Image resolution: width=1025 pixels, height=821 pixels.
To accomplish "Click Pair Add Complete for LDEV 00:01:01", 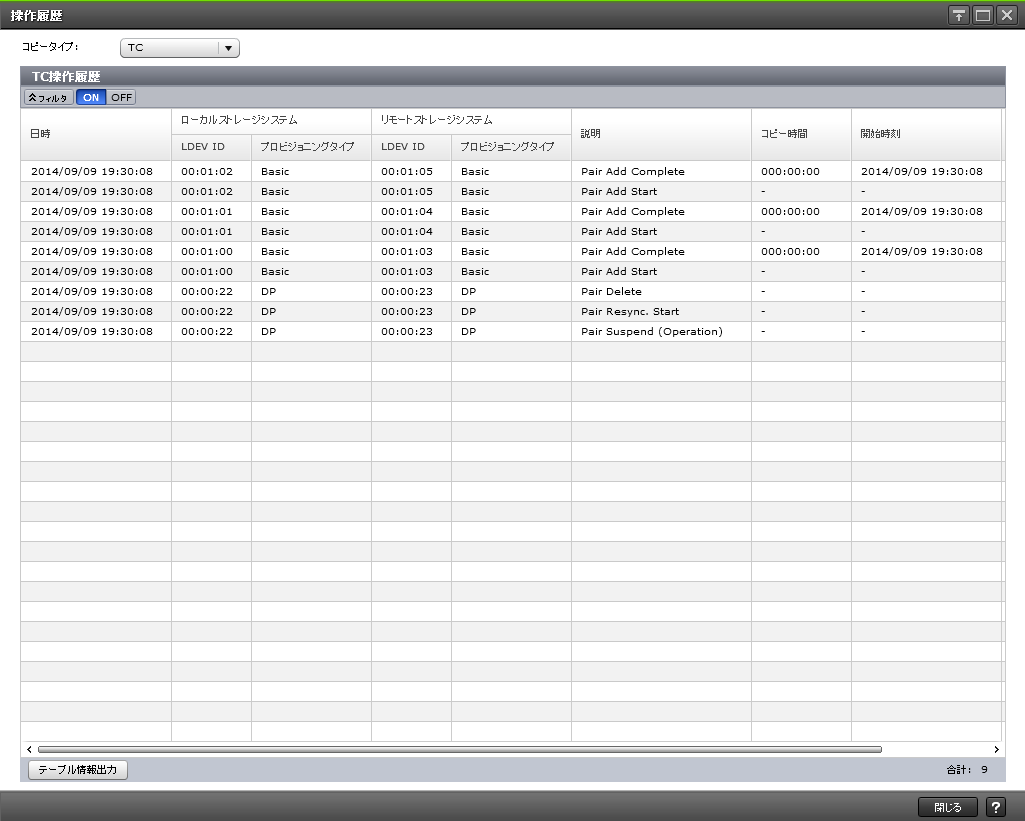I will click(x=633, y=212).
